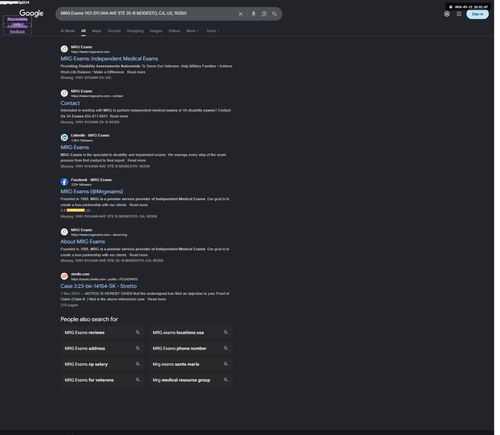Click the Google logo
Screen dimensions: 500x435
point(31,13)
